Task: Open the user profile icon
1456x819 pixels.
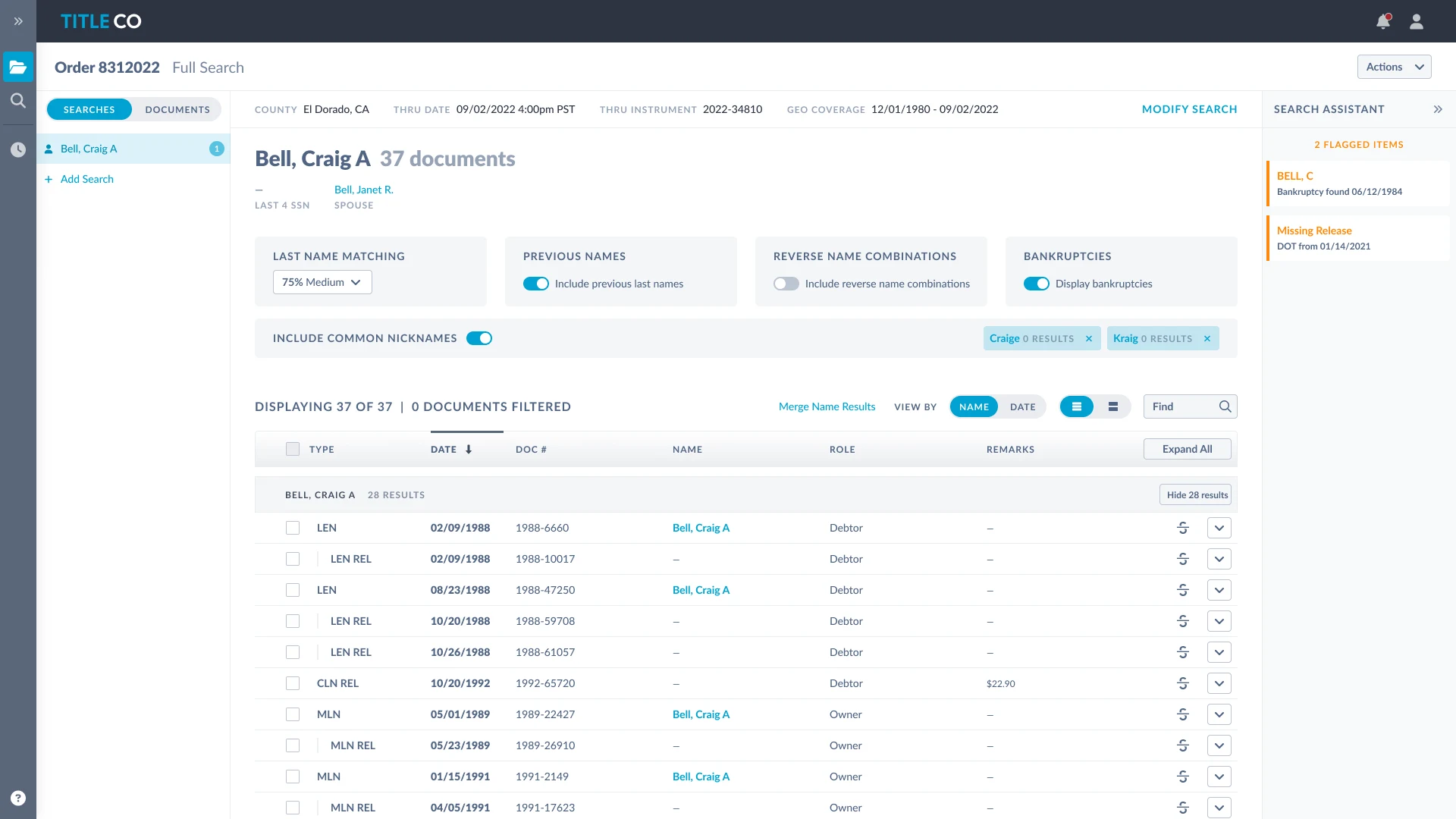Action: pyautogui.click(x=1417, y=21)
